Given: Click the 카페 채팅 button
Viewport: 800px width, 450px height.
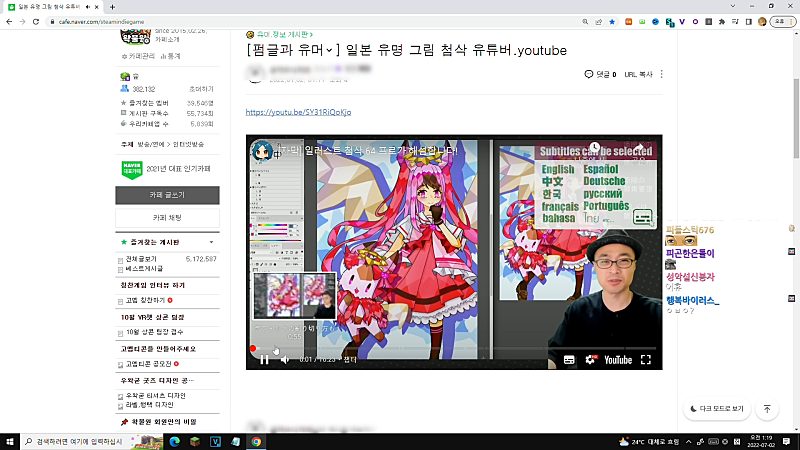Looking at the screenshot, I should (x=167, y=218).
